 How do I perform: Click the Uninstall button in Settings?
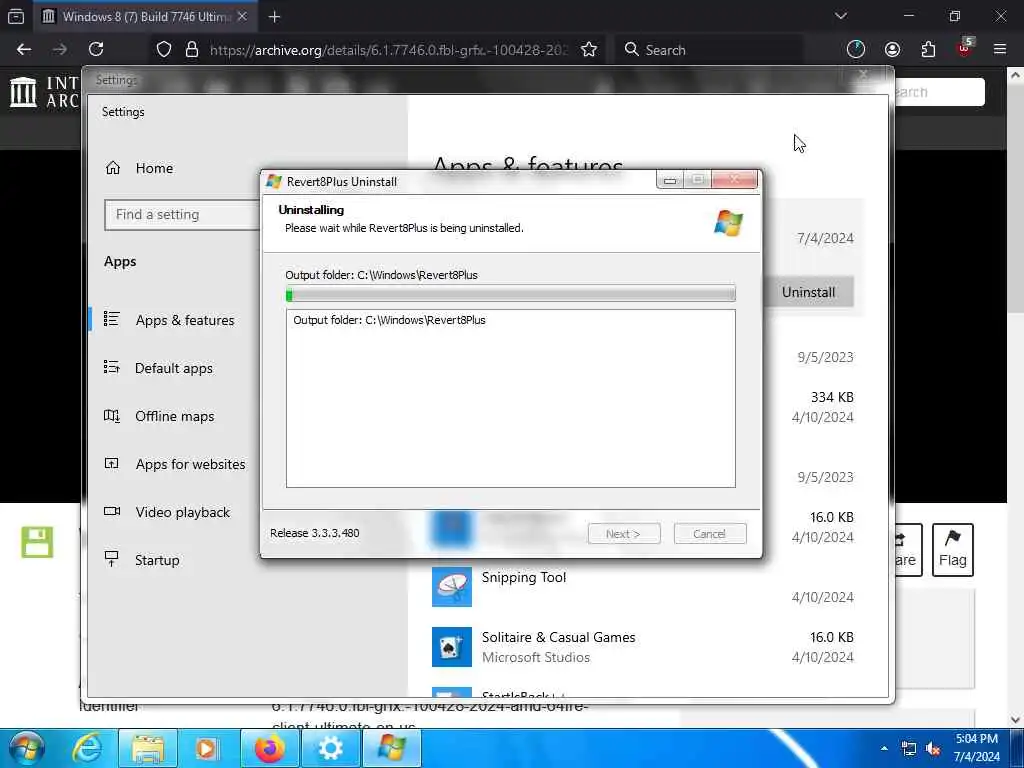[808, 293]
